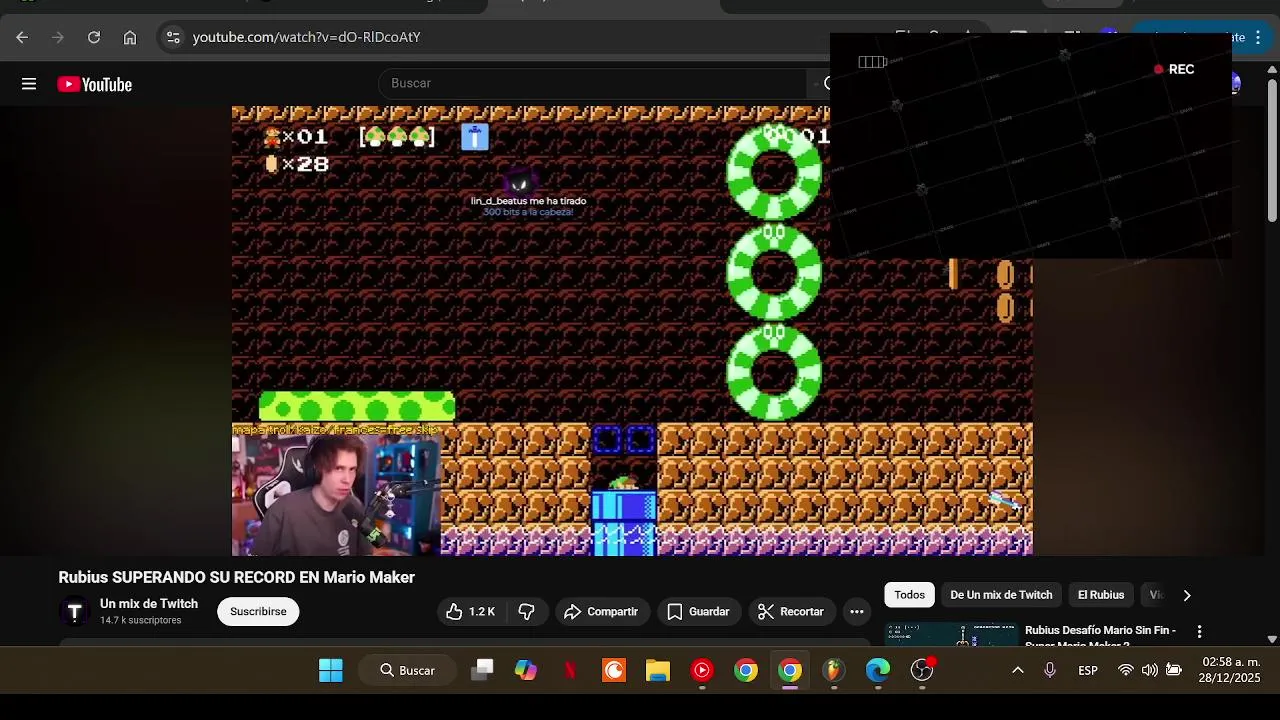Image resolution: width=1280 pixels, height=720 pixels.
Task: Go to YouTube home via the logo
Action: coord(95,85)
